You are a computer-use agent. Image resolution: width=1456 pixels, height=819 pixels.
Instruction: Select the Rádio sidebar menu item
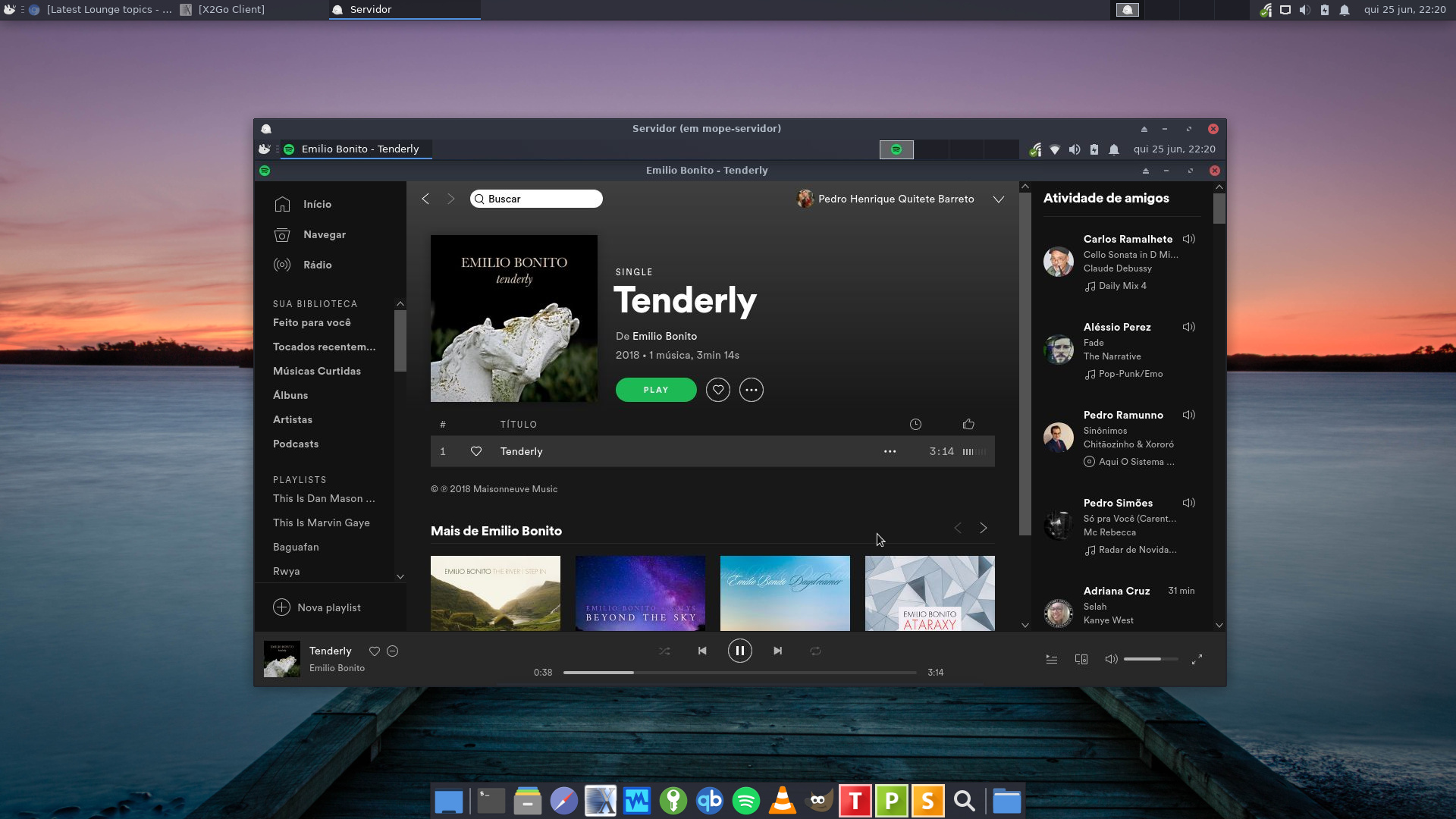[x=318, y=264]
